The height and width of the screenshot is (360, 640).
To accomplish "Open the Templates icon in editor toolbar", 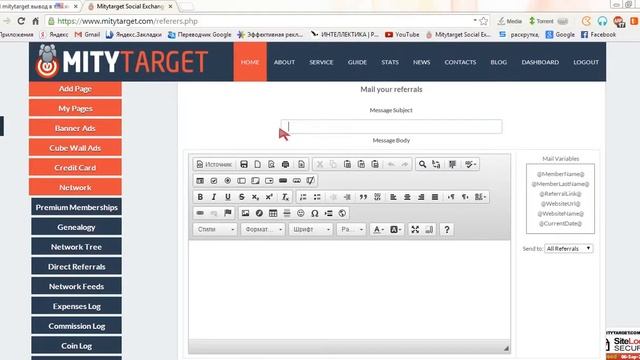I will pos(301,164).
